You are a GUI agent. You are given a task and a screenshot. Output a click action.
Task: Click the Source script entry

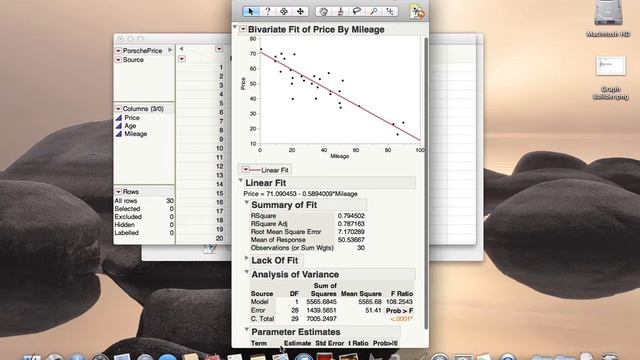click(x=133, y=60)
